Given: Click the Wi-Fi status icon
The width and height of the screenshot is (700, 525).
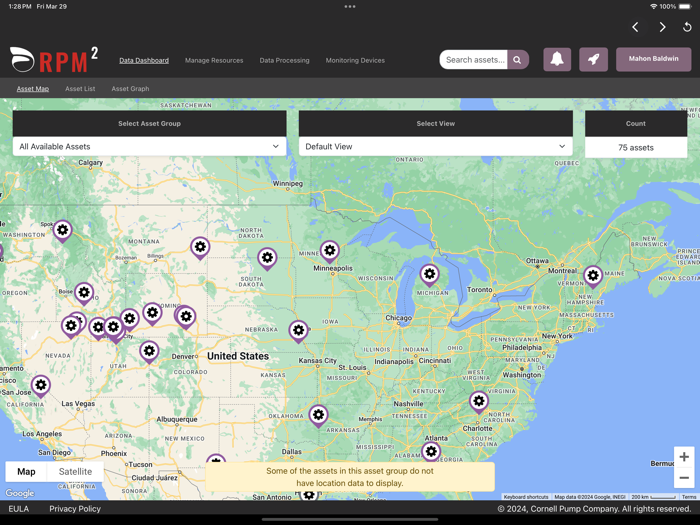Looking at the screenshot, I should click(654, 7).
